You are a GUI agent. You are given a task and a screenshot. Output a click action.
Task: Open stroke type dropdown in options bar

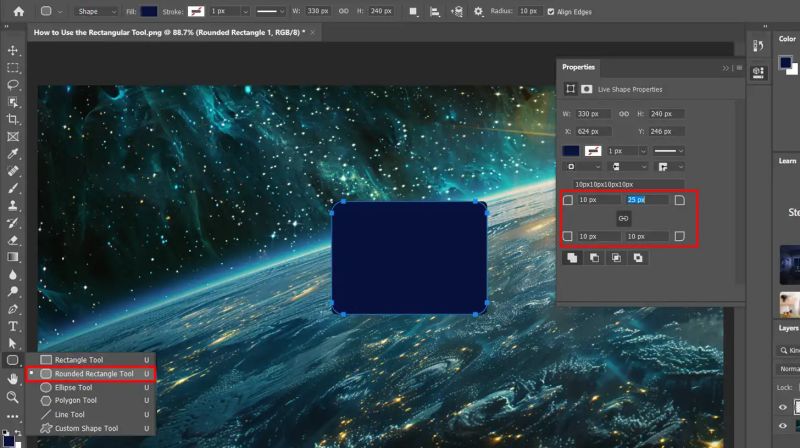pyautogui.click(x=270, y=11)
